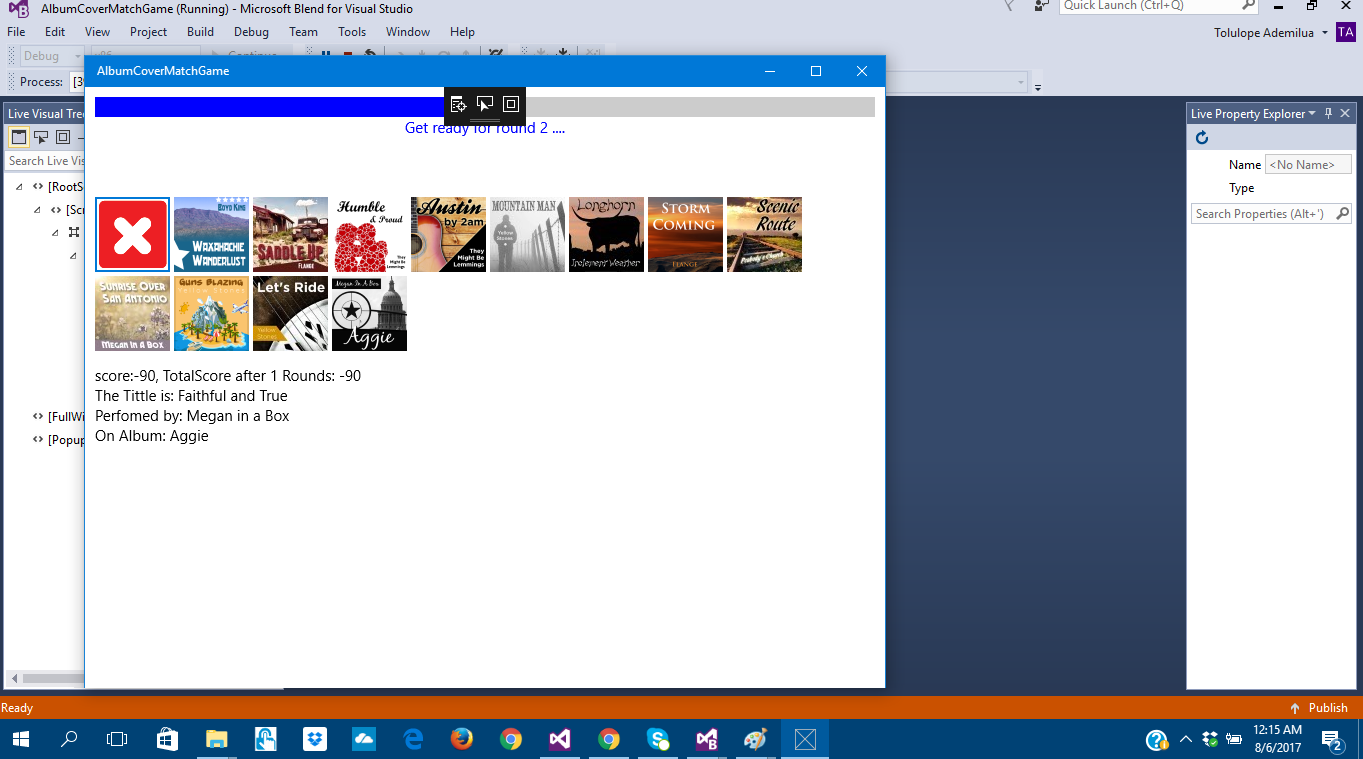1363x759 pixels.
Task: Toggle the highlighted filter icon in Live Visual Tree
Action: click(x=17, y=137)
